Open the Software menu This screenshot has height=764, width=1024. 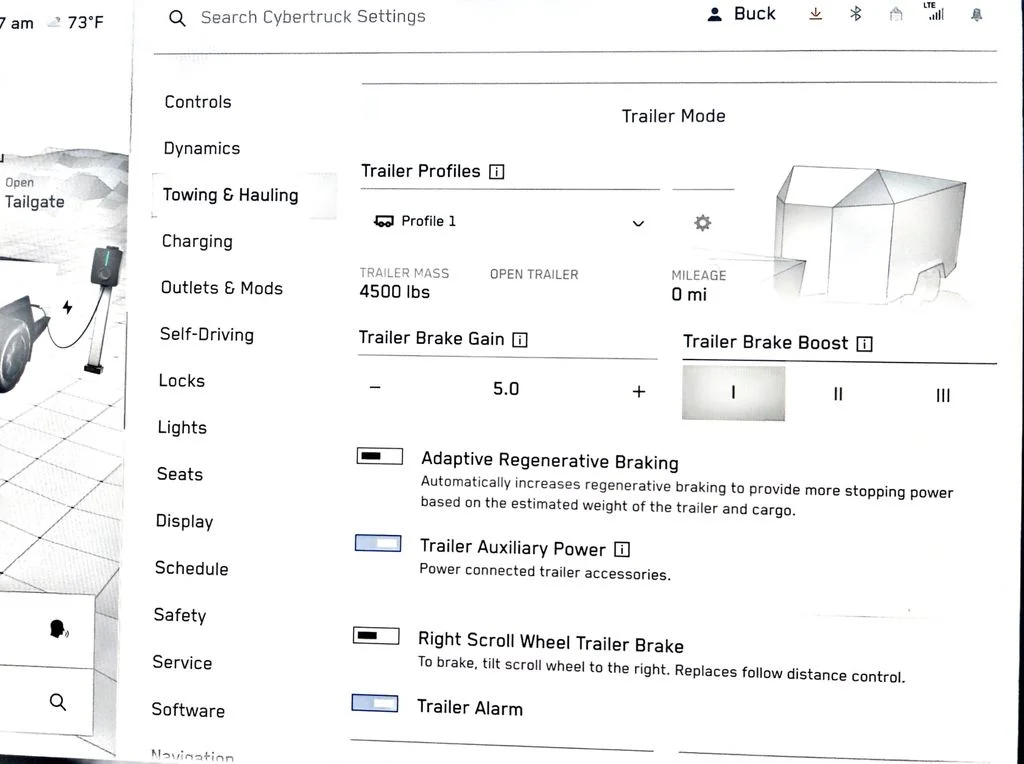(188, 710)
